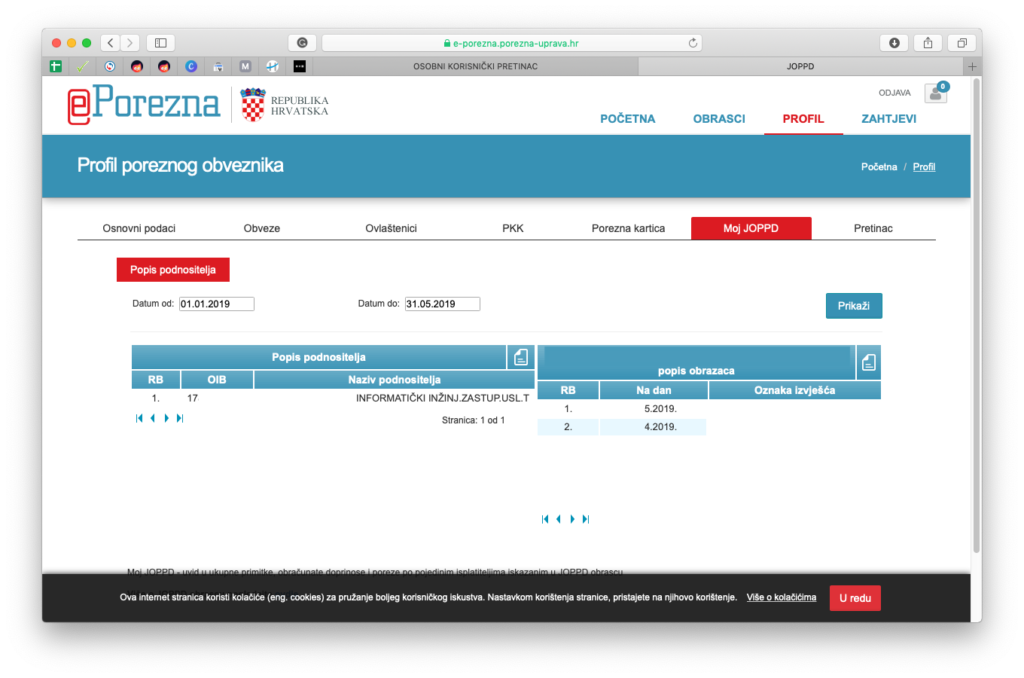Toggle the Safari sidebar button
This screenshot has width=1024, height=678.
[x=160, y=43]
